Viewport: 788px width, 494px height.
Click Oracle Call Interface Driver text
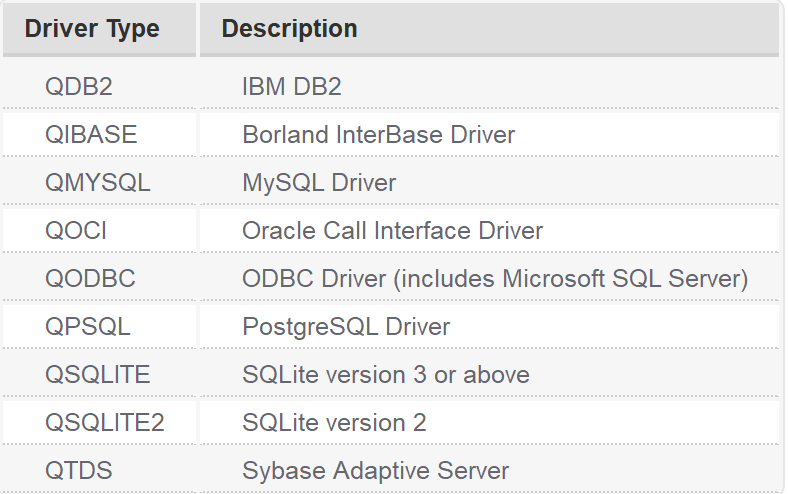(x=392, y=231)
